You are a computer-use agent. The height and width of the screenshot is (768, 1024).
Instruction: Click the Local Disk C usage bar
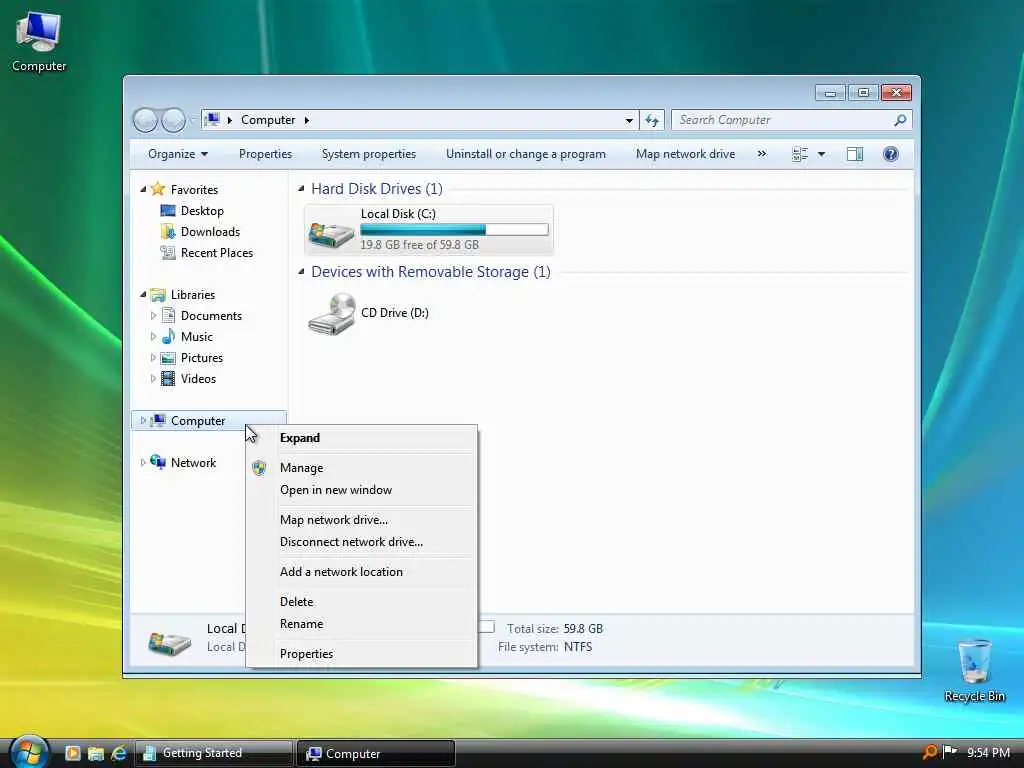(x=454, y=230)
